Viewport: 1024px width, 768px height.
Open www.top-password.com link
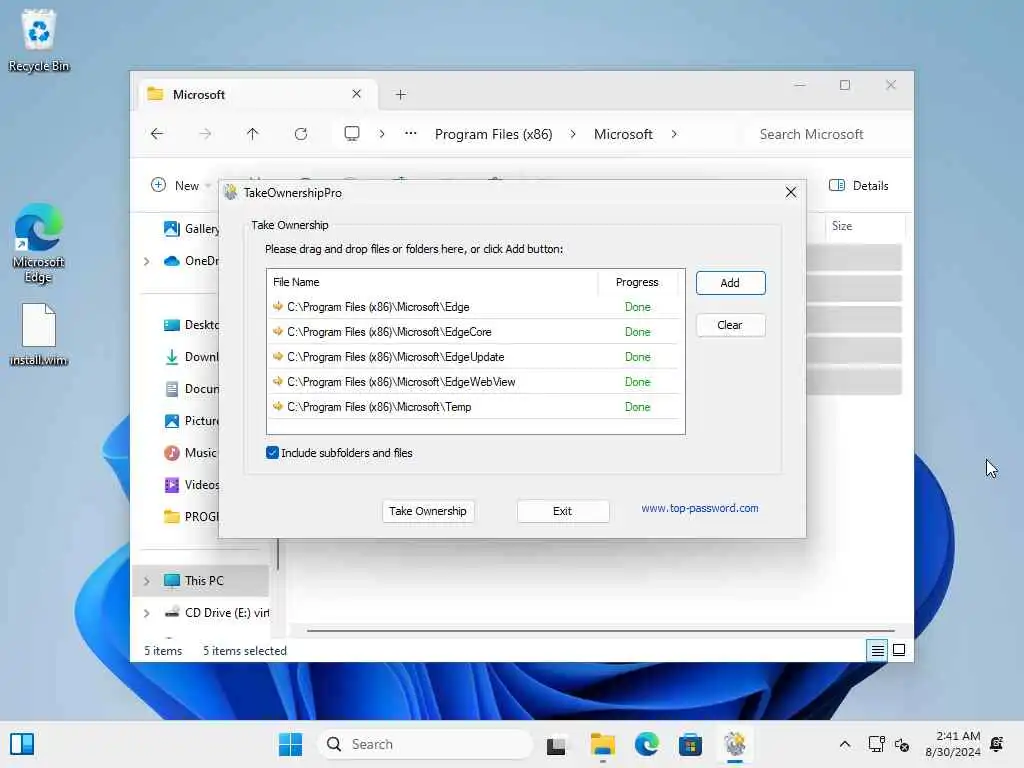coord(699,508)
